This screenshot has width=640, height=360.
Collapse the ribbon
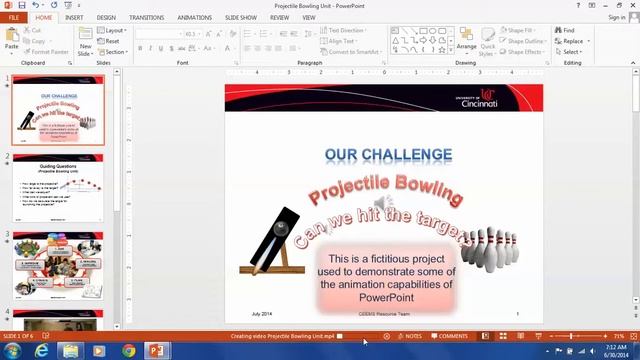coord(633,63)
